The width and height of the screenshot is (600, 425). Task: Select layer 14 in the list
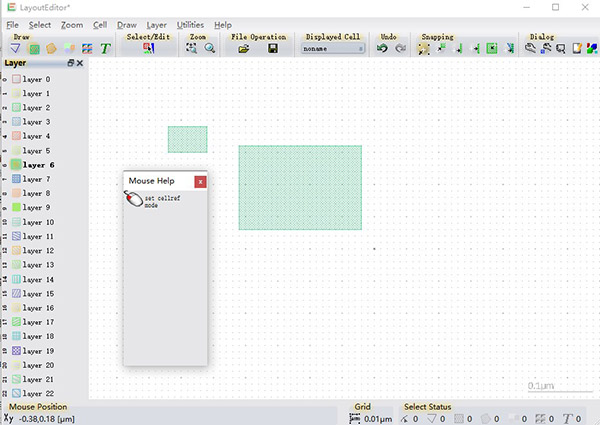(x=38, y=279)
